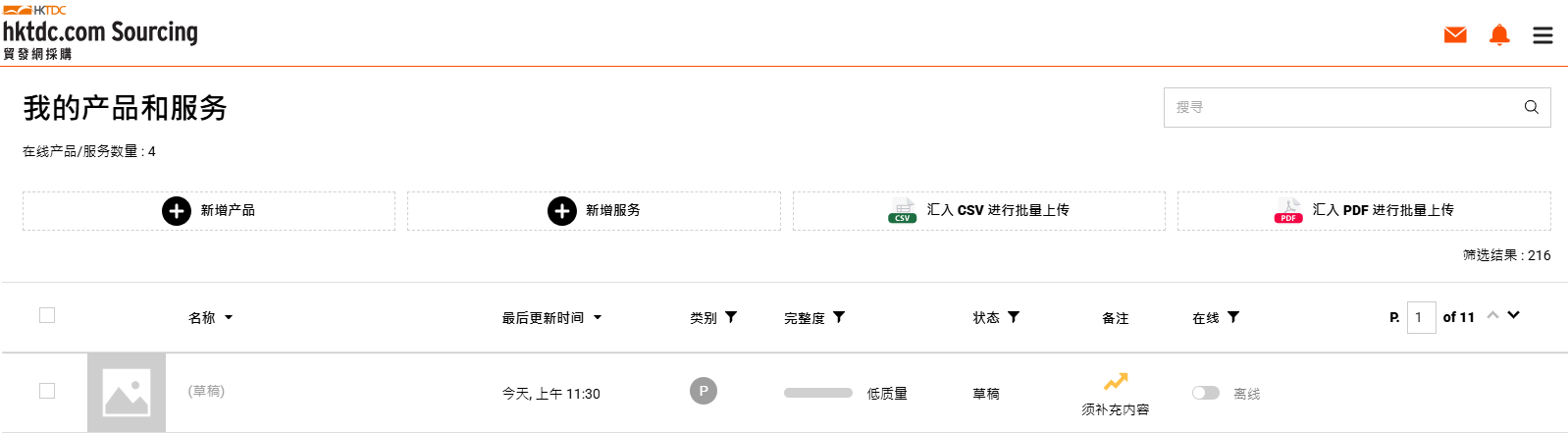
Task: Click 汇入 CSV 进行批量上传
Action: tap(978, 211)
